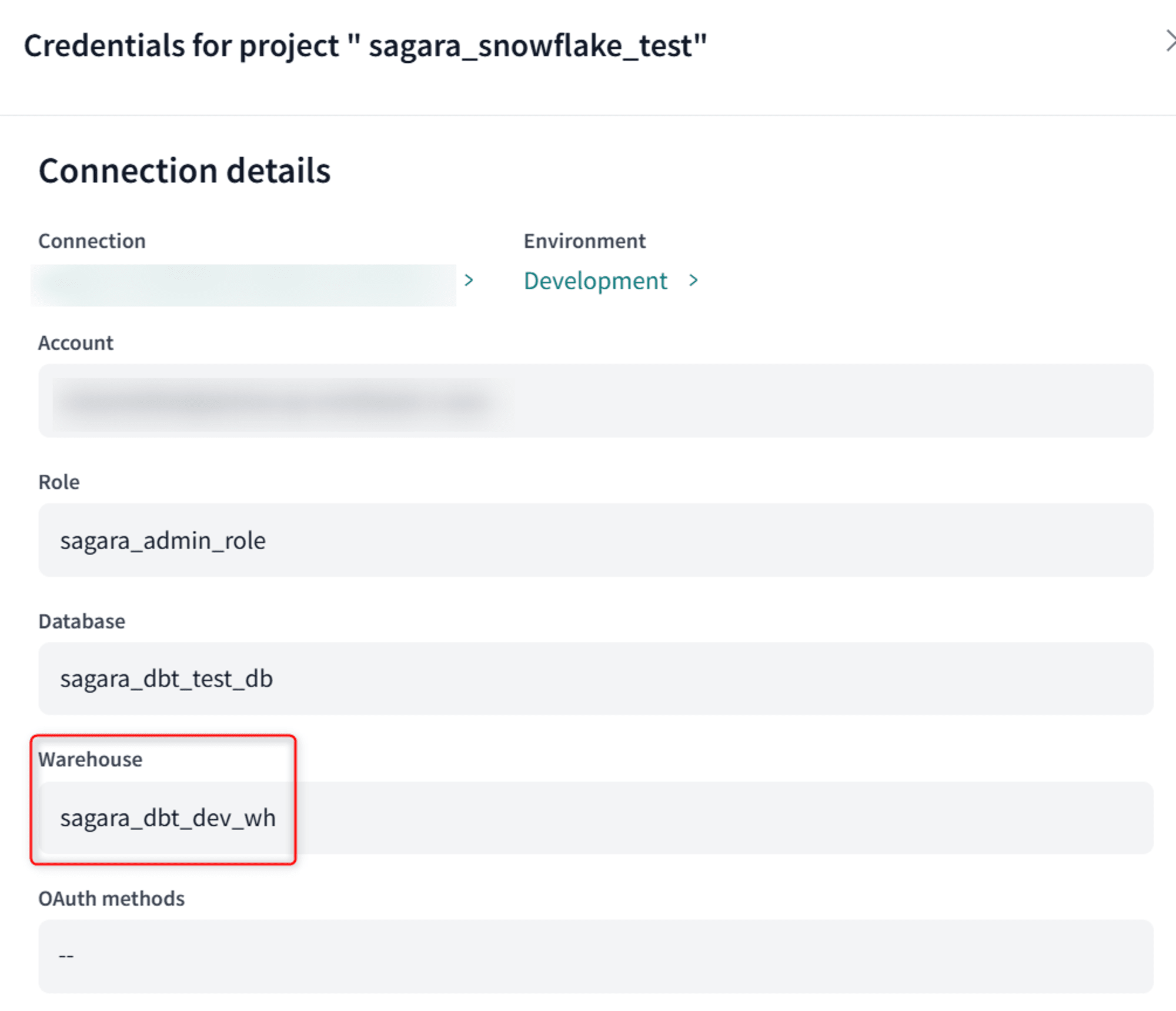
Task: Open the Development environment link
Action: pos(595,281)
